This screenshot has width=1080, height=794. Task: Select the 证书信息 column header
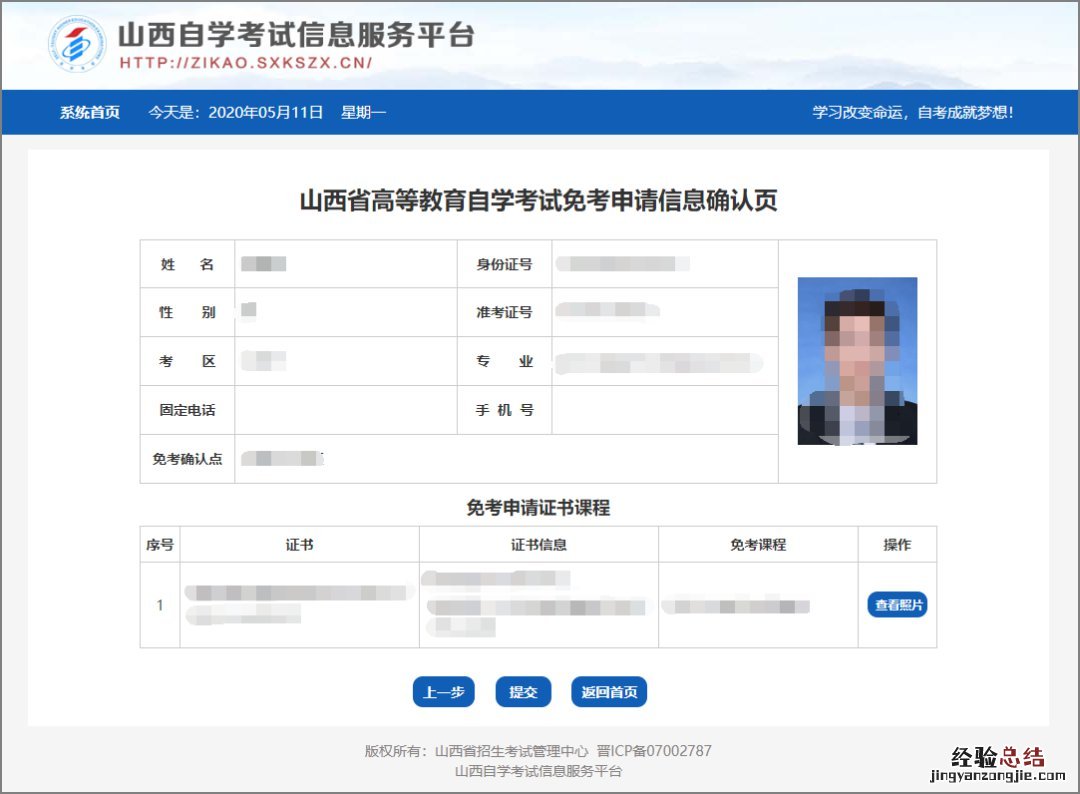(x=538, y=545)
